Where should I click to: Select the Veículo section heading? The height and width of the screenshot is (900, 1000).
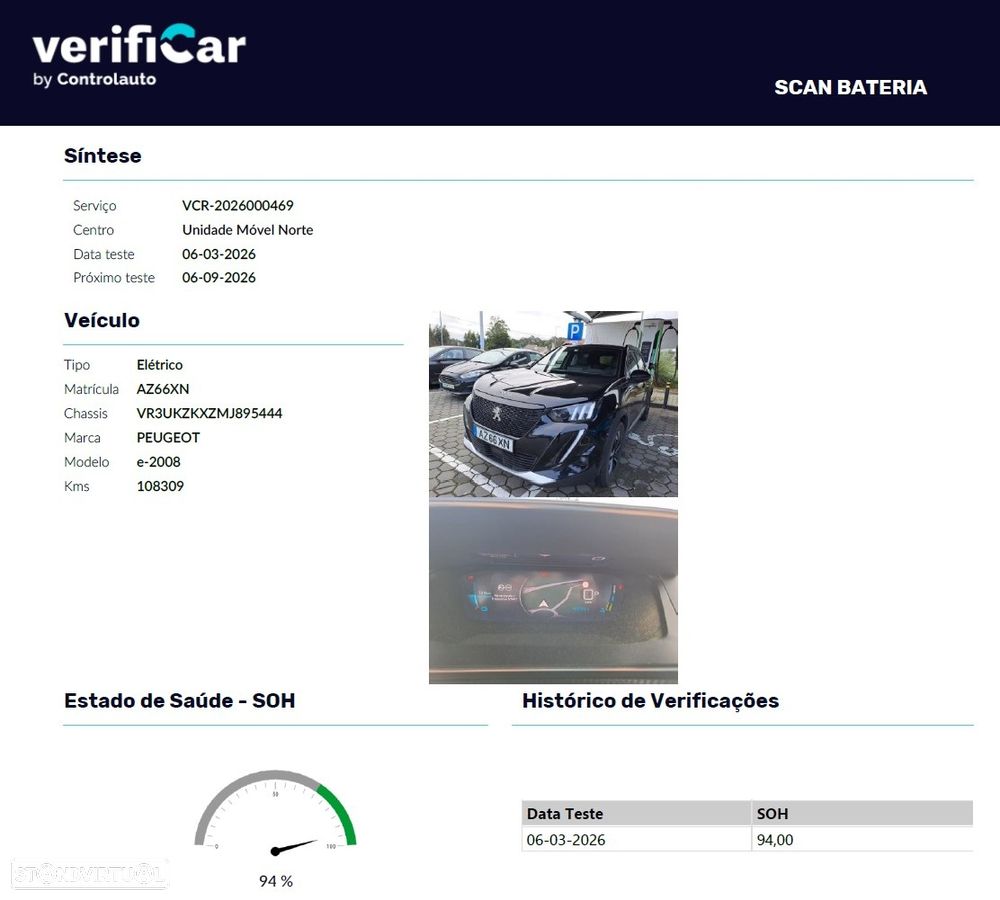[101, 320]
